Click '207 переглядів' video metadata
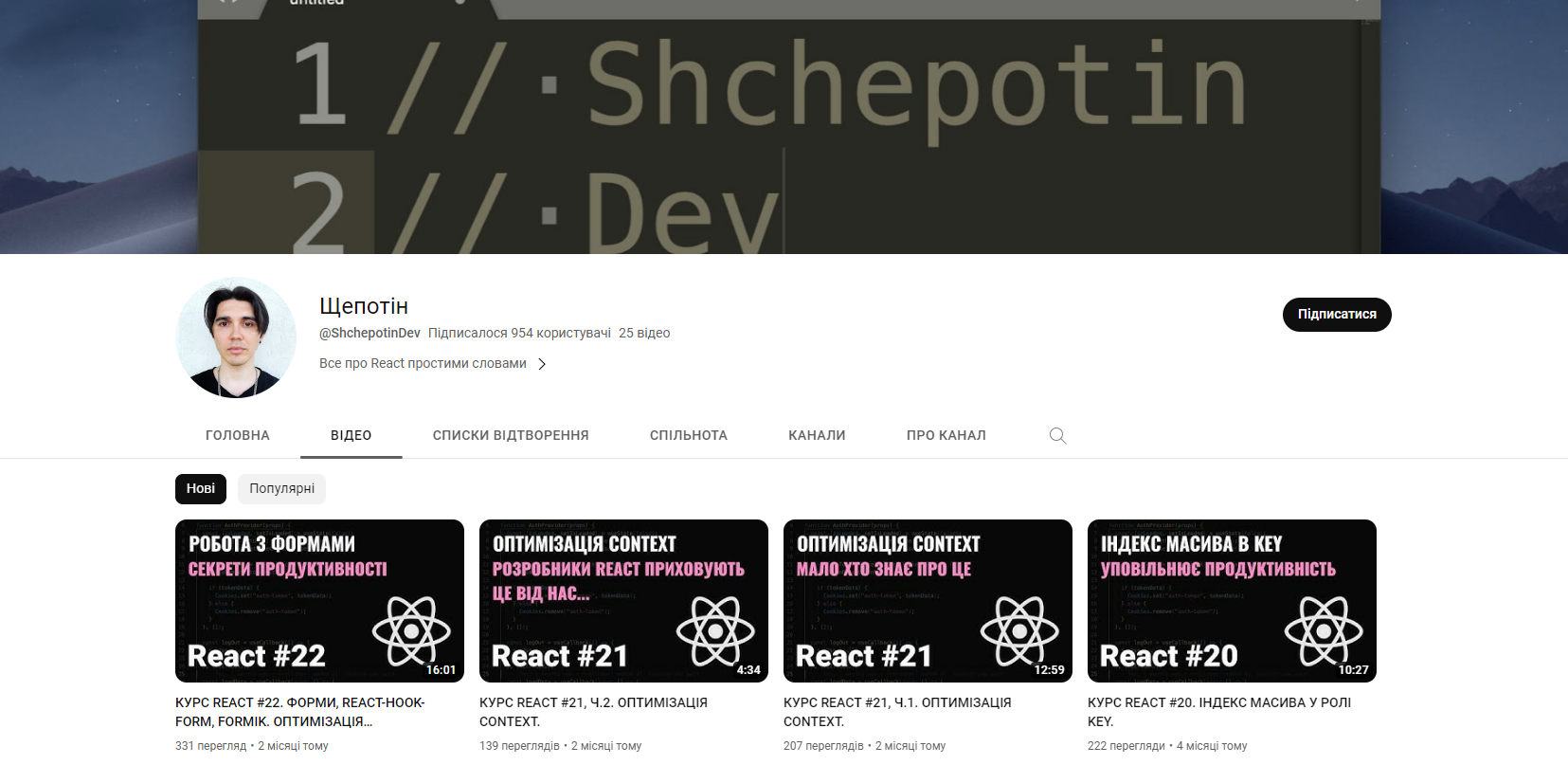This screenshot has height=783, width=1568. coord(823,746)
